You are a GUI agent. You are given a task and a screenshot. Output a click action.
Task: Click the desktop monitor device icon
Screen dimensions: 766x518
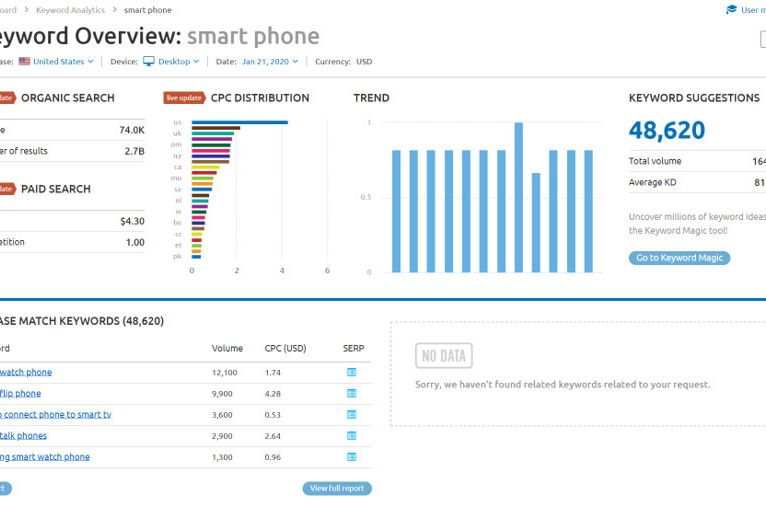click(148, 61)
